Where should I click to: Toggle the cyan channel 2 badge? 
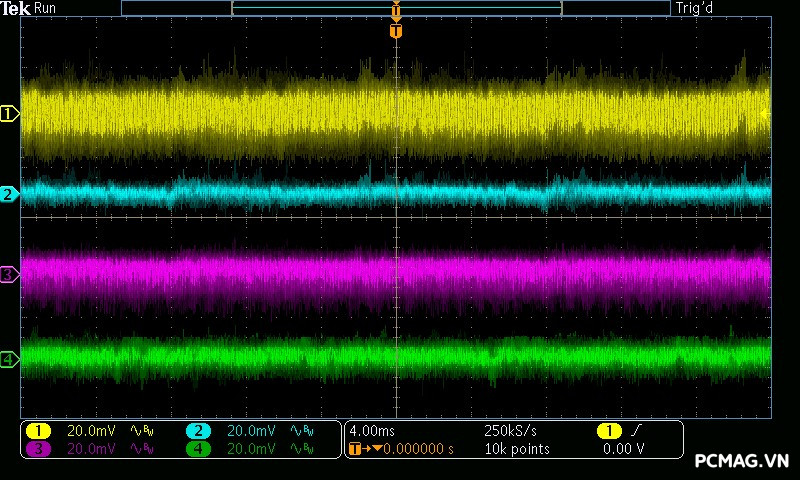[x=198, y=431]
